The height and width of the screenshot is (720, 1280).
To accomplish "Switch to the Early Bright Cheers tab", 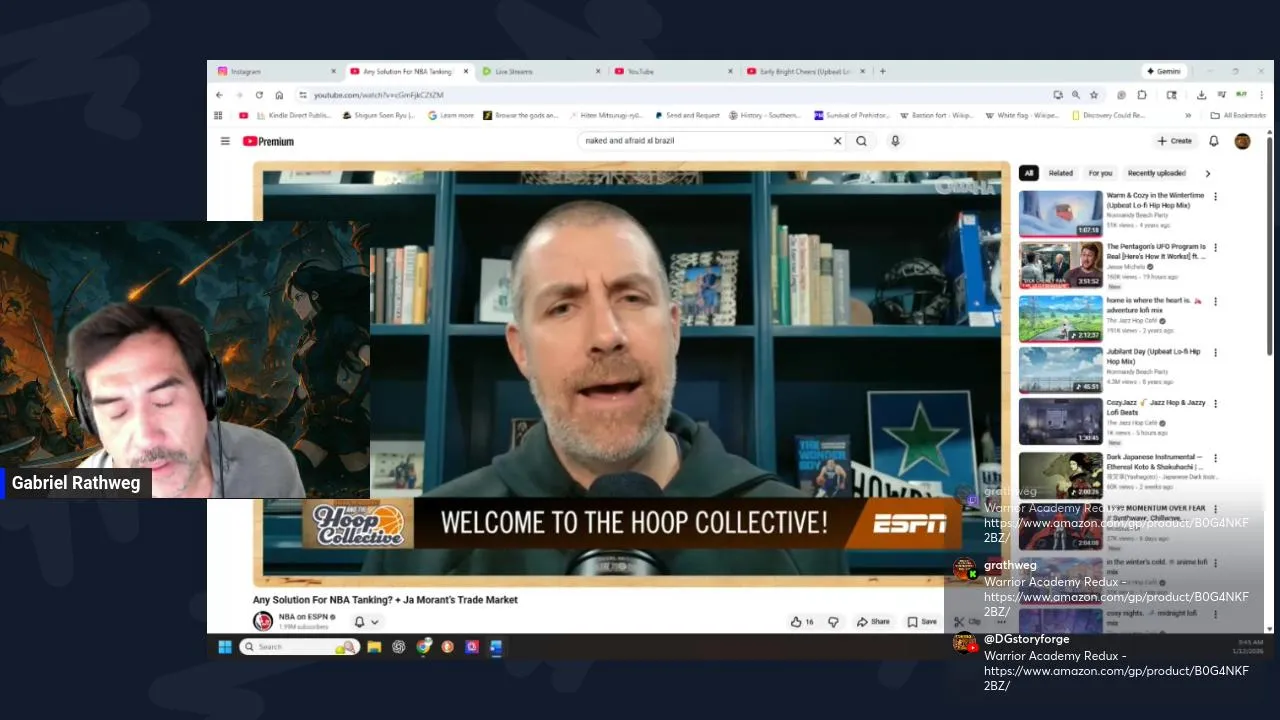I will (805, 71).
